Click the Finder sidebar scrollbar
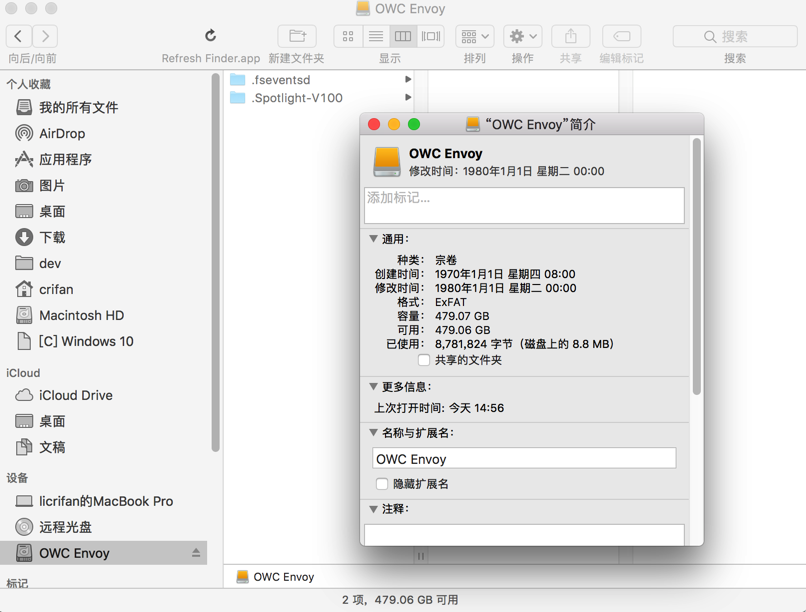This screenshot has width=806, height=612. [215, 263]
